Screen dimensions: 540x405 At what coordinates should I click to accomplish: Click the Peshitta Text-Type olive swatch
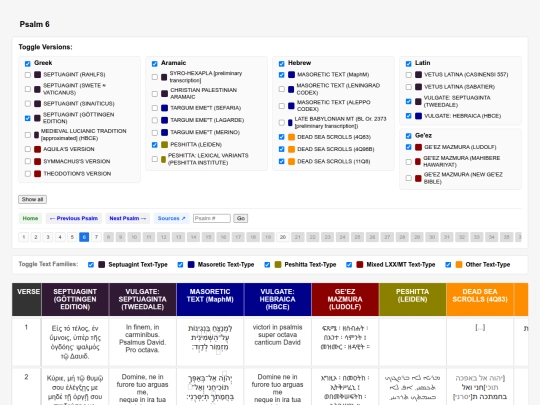[278, 264]
